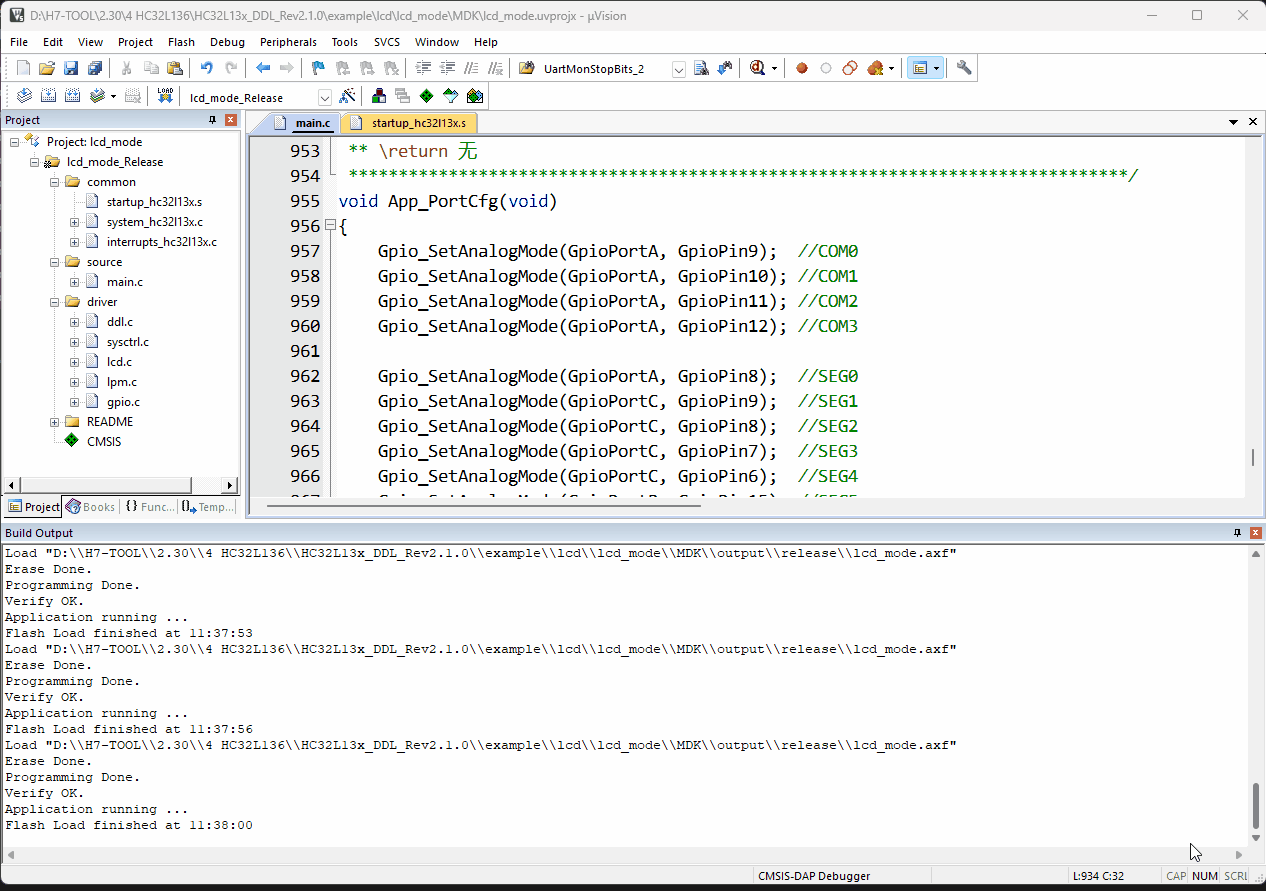
Task: Click the Enable/Disable breakpoint icon
Action: (x=826, y=68)
